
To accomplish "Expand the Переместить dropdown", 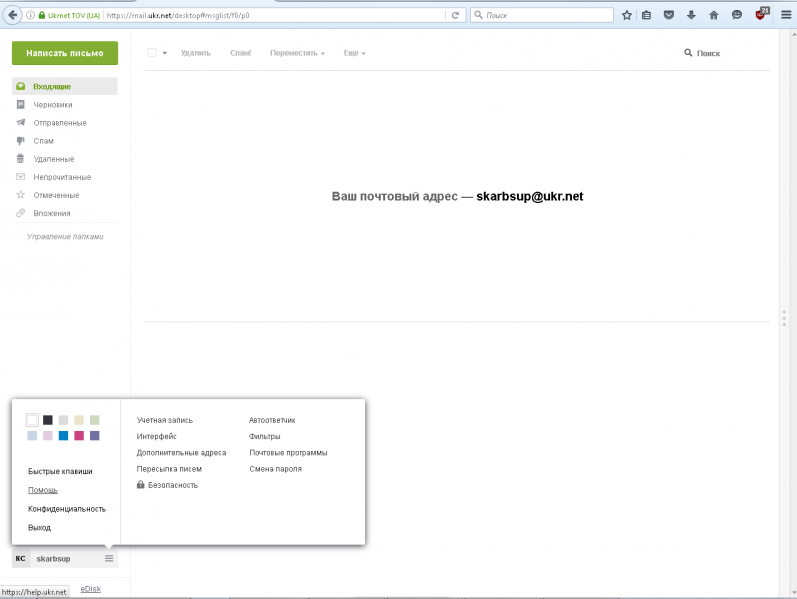I will click(297, 53).
